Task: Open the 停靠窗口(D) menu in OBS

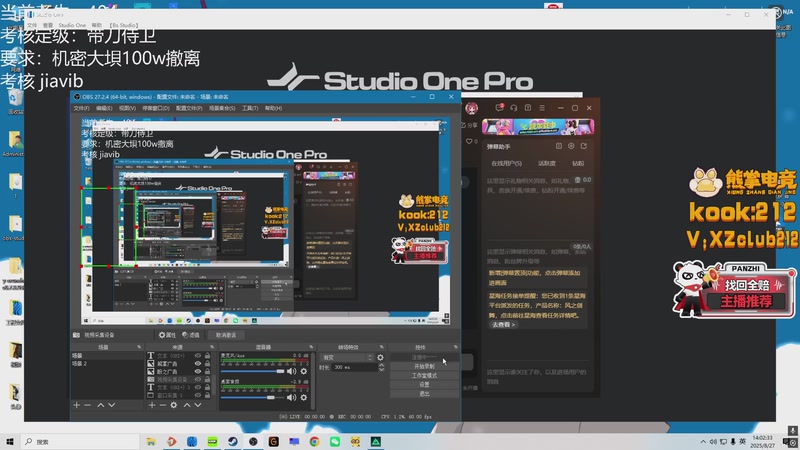Action: click(156, 108)
